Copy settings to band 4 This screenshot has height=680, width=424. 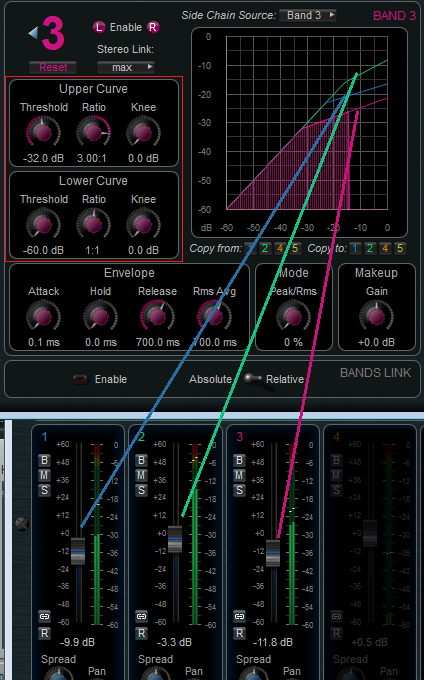(385, 248)
